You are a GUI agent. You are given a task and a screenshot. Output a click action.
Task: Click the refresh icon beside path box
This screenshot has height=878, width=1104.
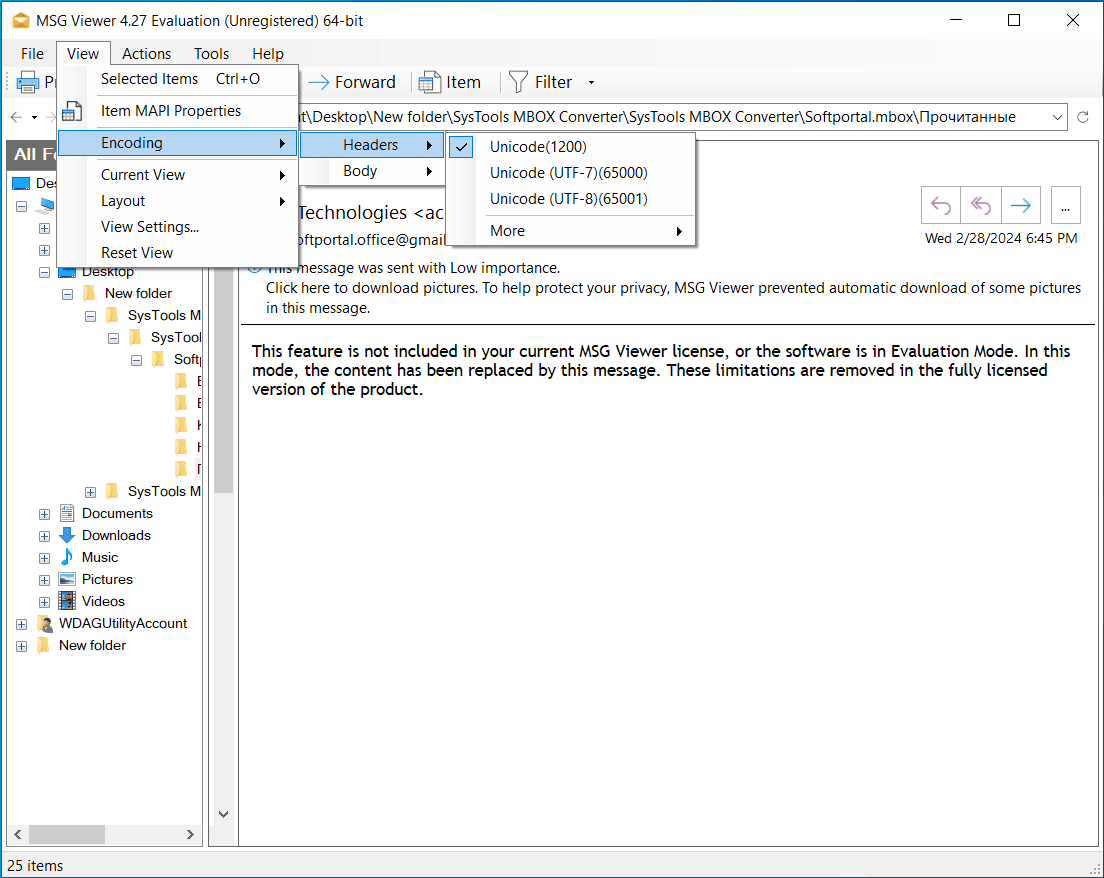click(x=1082, y=117)
